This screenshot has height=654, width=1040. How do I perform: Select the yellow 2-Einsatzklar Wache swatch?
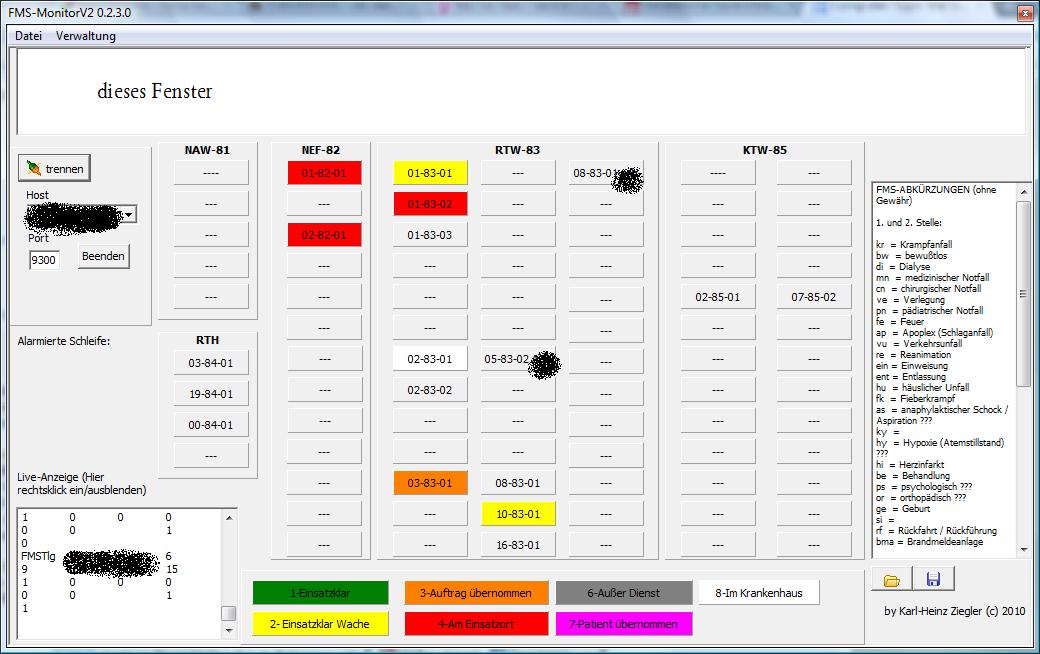pos(320,623)
